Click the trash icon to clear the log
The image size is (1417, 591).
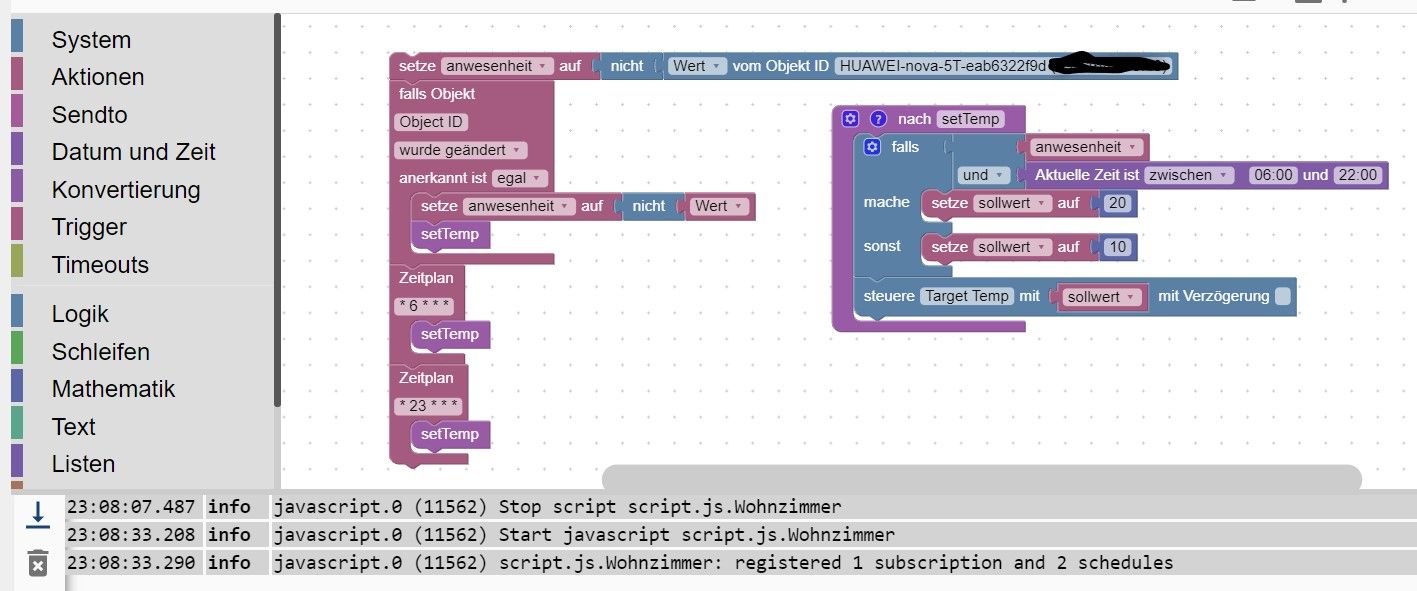(37, 562)
